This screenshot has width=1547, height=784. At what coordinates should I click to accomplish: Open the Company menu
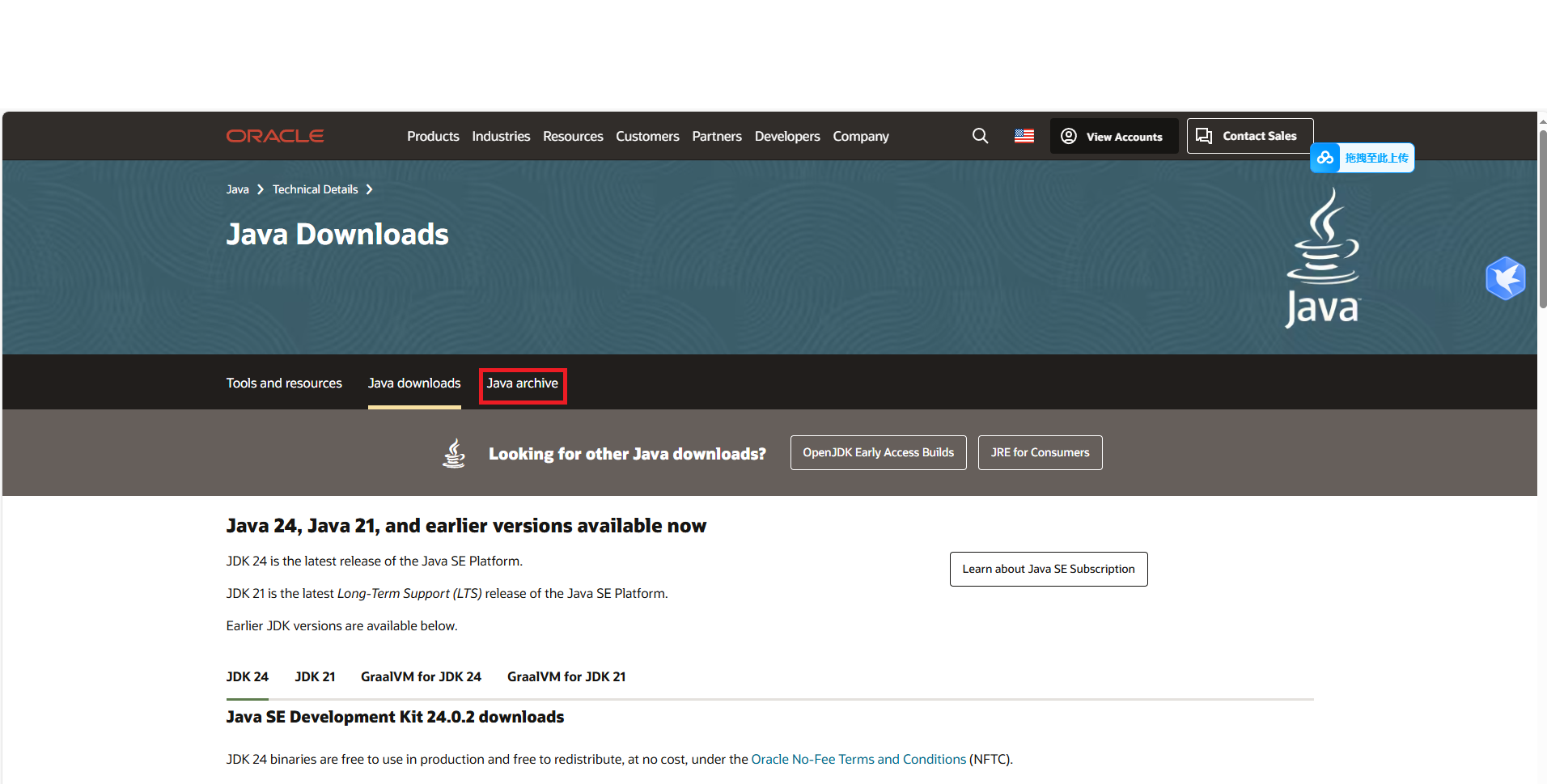point(861,136)
